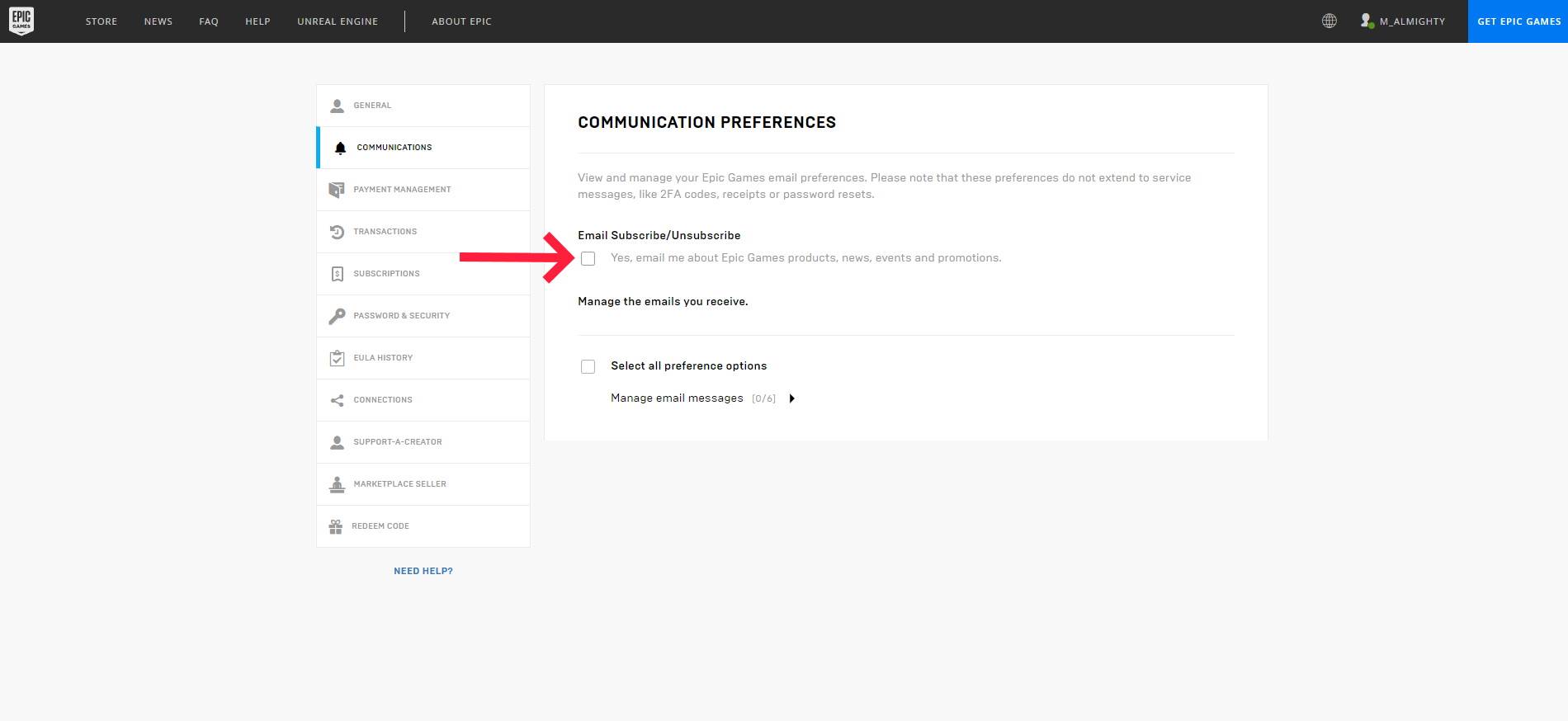Screen dimensions: 1568x721
Task: Open the language globe icon
Action: [1329, 21]
